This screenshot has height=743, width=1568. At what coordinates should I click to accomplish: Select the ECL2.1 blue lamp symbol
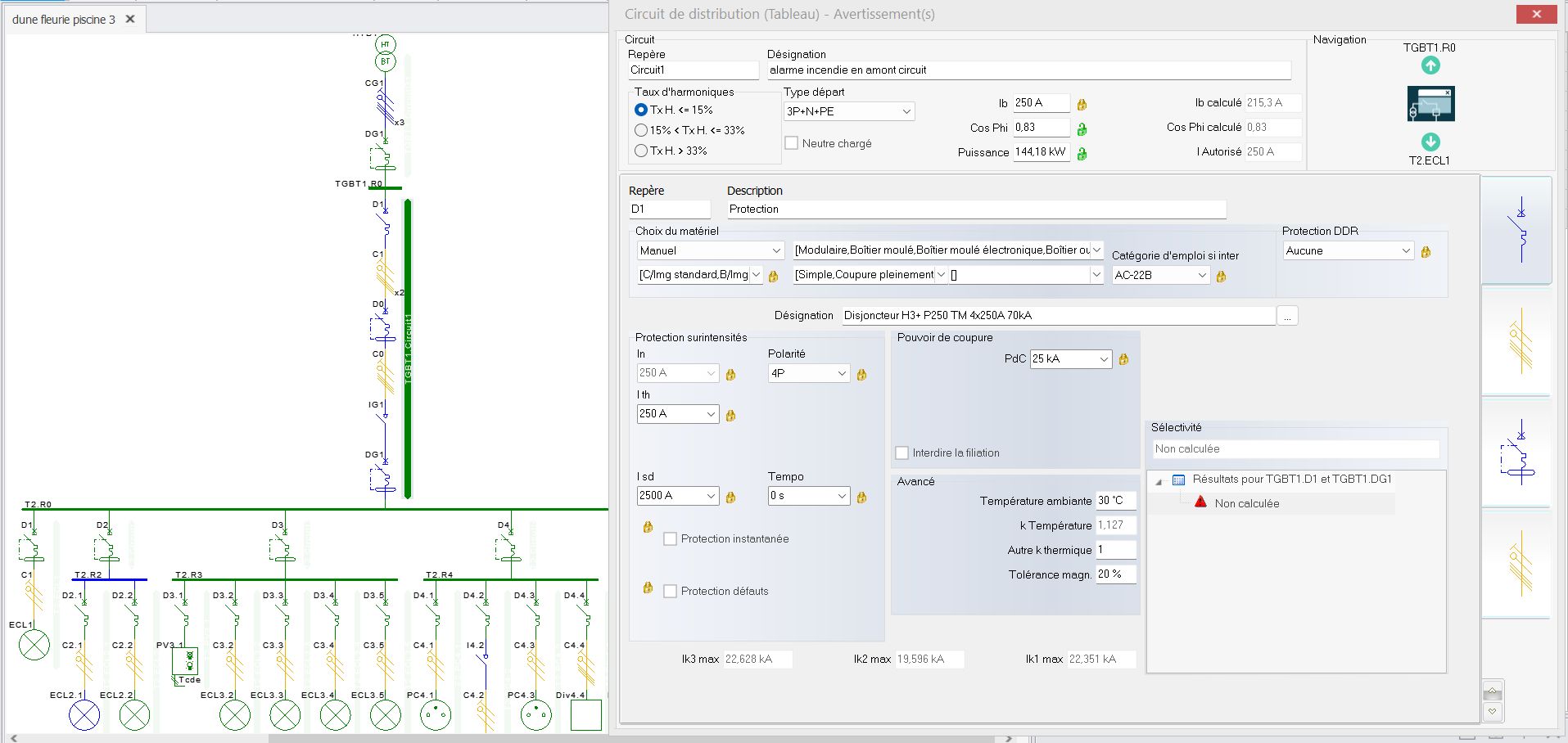click(x=84, y=715)
